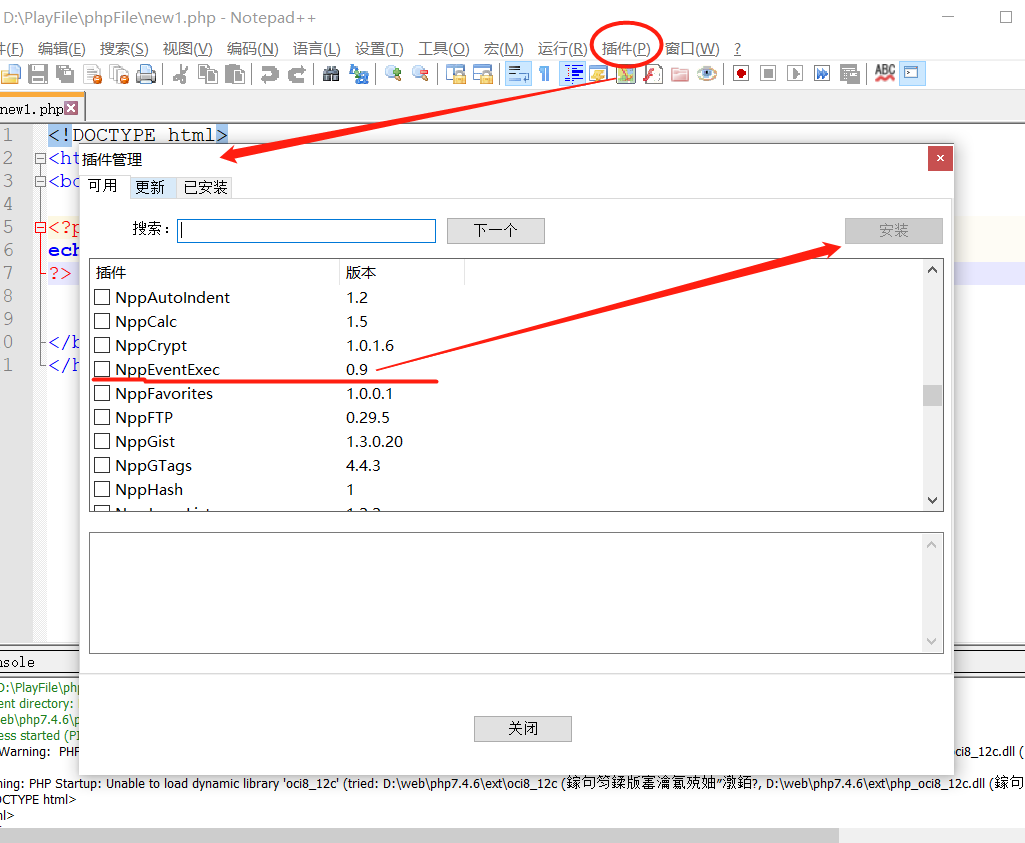Copy selection using toolbar Copy icon
1025x843 pixels.
pos(208,74)
